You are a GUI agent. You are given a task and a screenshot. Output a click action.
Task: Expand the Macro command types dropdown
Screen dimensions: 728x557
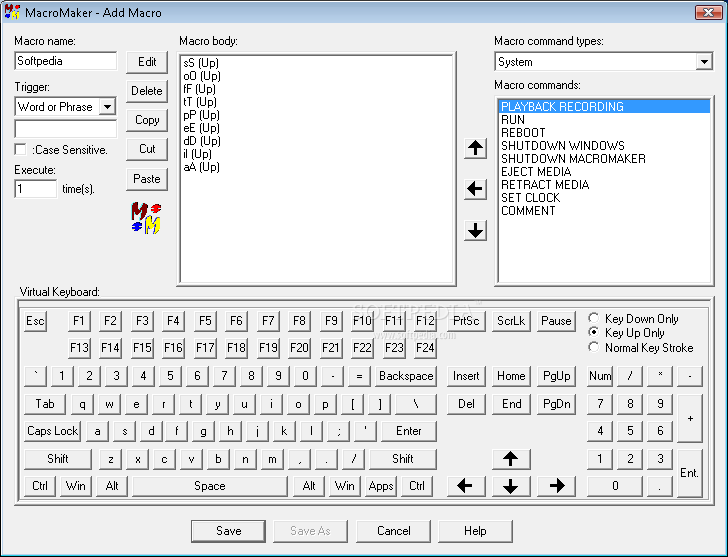(x=704, y=62)
